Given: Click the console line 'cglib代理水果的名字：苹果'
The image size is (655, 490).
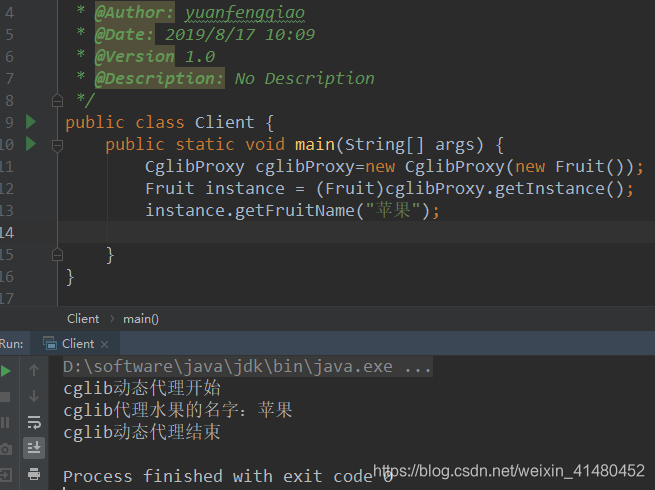Looking at the screenshot, I should pos(178,410).
